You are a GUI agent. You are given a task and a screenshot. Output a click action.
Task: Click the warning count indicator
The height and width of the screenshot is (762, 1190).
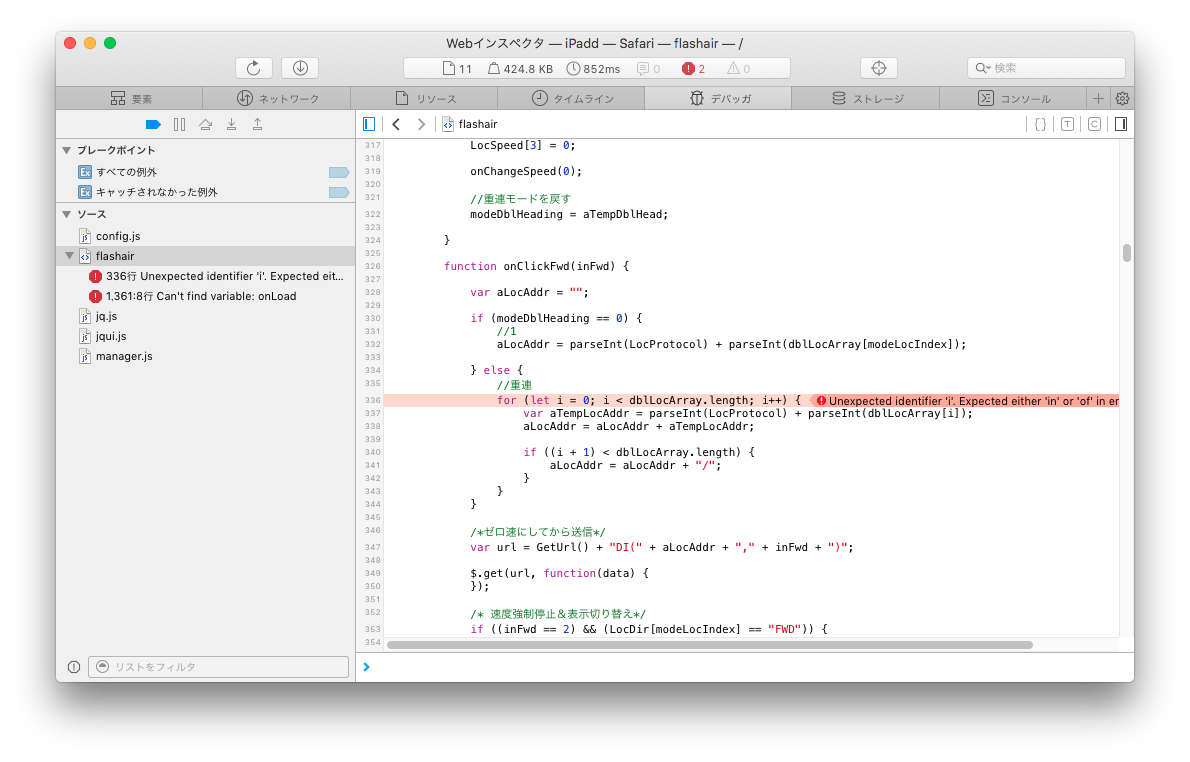(x=738, y=68)
